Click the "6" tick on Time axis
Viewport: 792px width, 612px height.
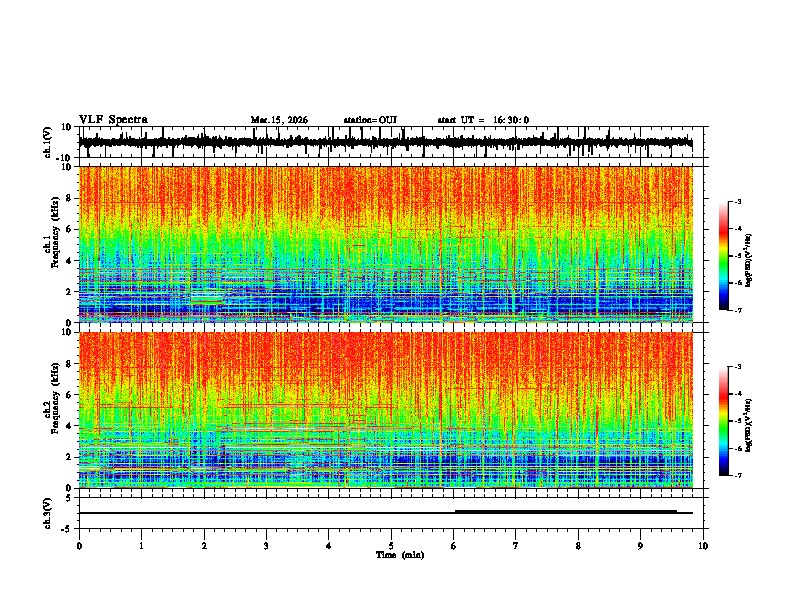(x=453, y=546)
